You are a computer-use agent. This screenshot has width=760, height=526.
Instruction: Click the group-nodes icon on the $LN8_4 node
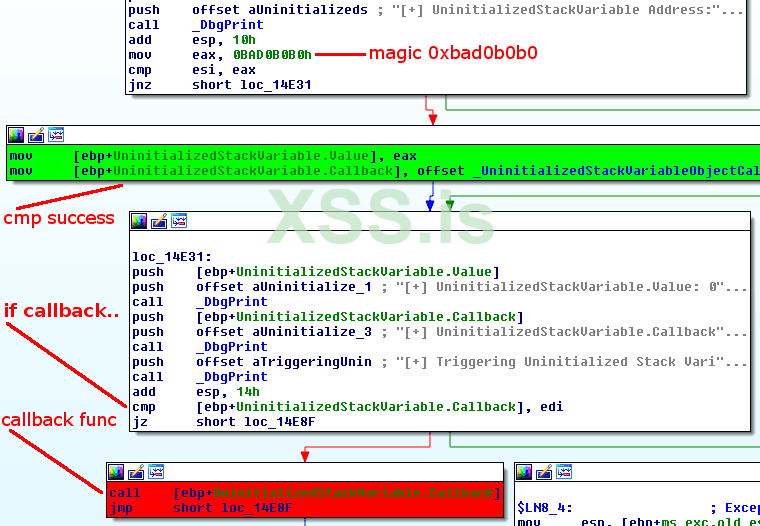564,472
